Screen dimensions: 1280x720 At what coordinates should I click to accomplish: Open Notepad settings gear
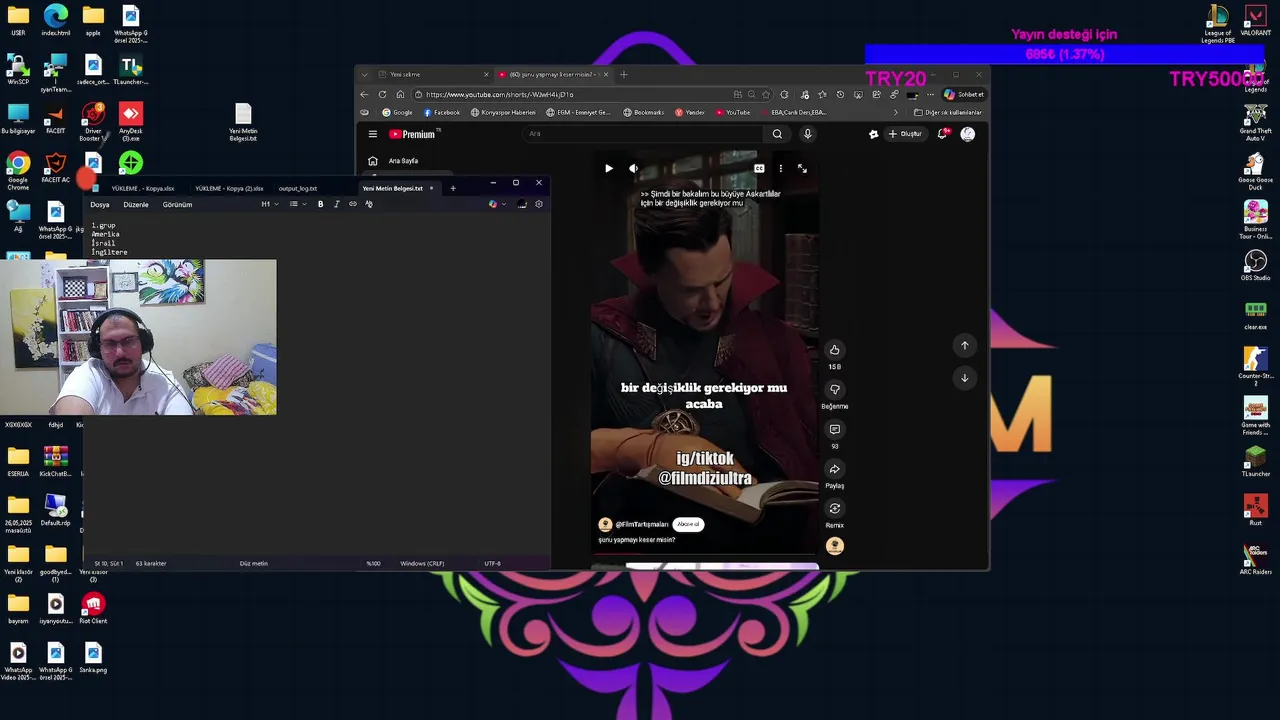tap(538, 205)
